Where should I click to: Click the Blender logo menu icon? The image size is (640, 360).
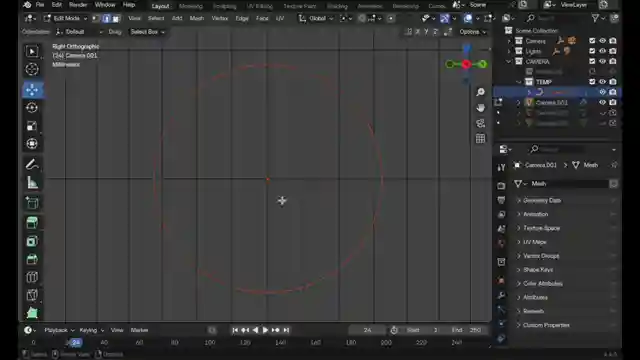[27, 5]
